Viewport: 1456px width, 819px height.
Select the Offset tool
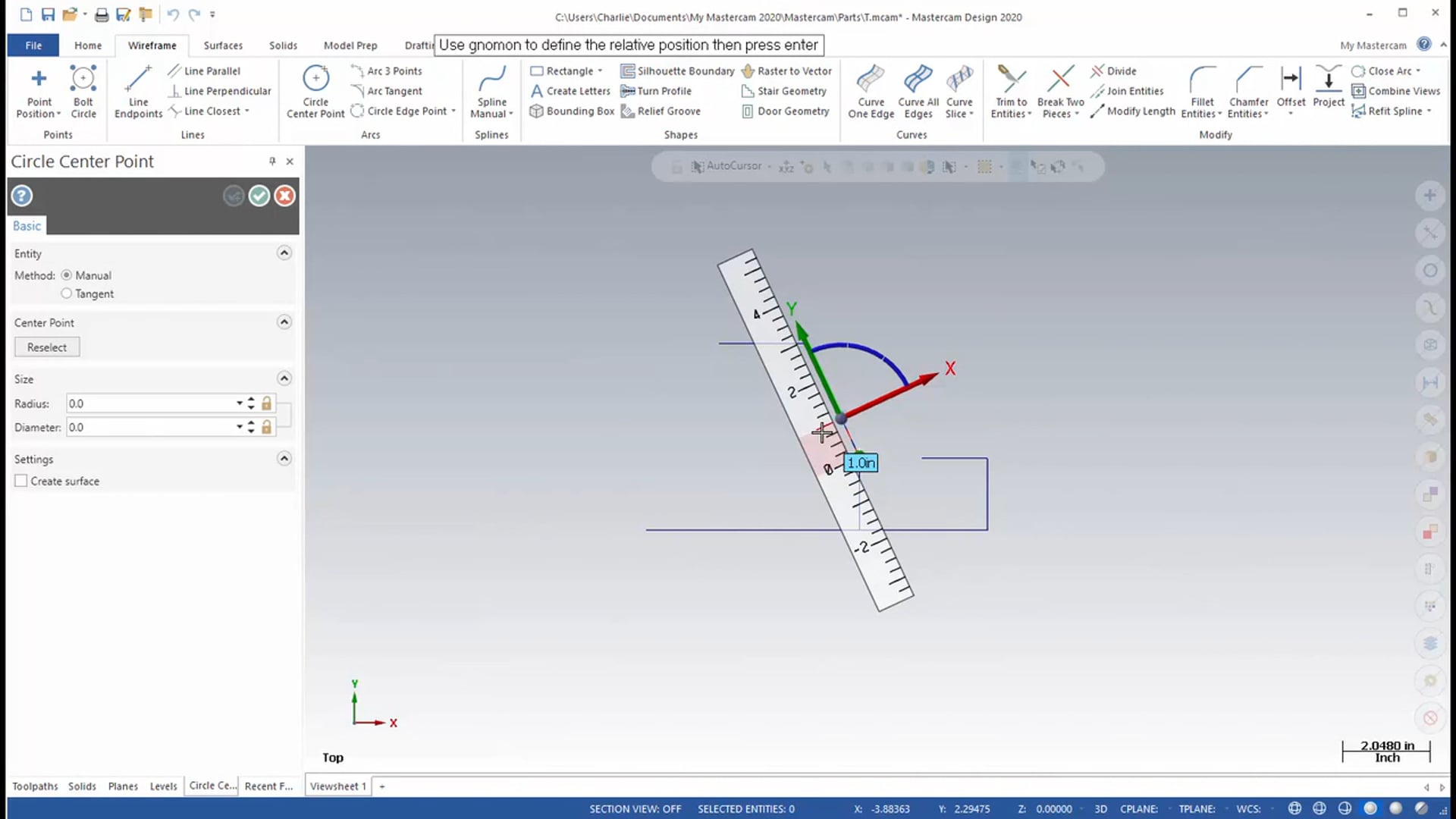(x=1291, y=91)
